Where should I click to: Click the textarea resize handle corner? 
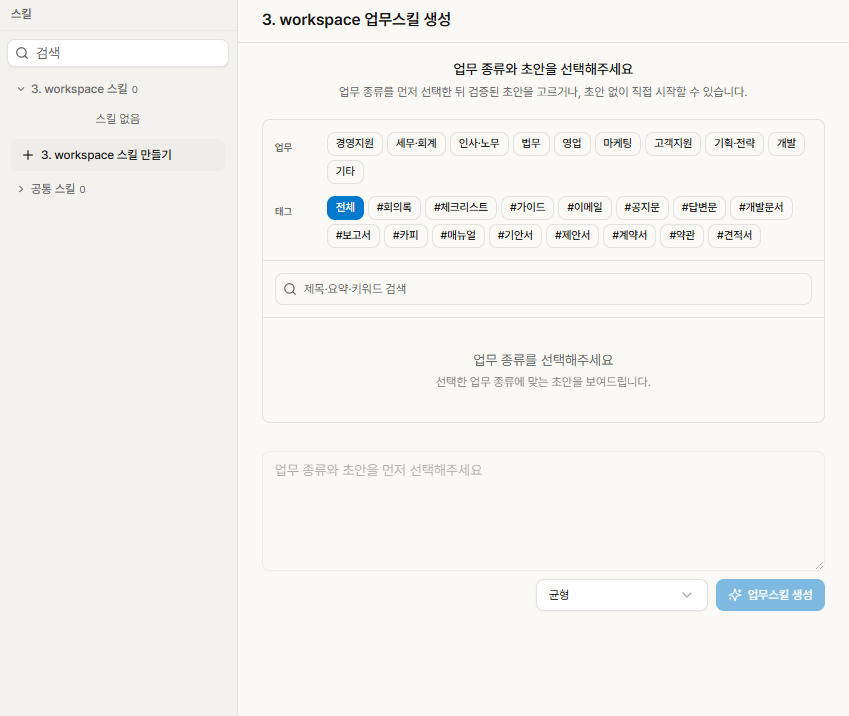tap(819, 565)
